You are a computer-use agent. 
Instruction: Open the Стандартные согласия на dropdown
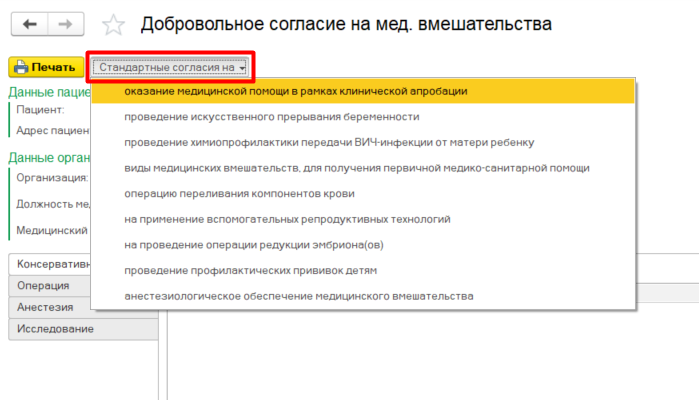click(172, 67)
